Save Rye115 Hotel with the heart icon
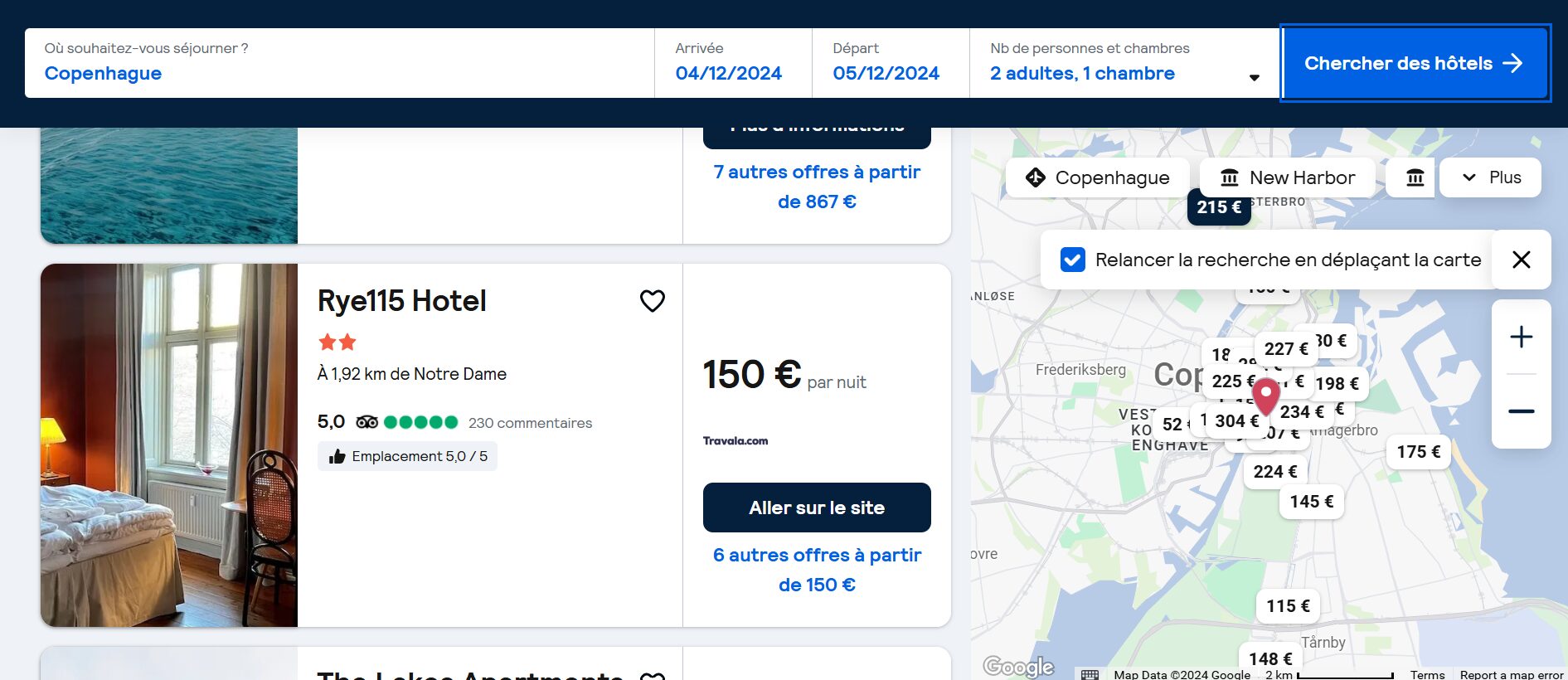This screenshot has height=680, width=1568. 653,300
